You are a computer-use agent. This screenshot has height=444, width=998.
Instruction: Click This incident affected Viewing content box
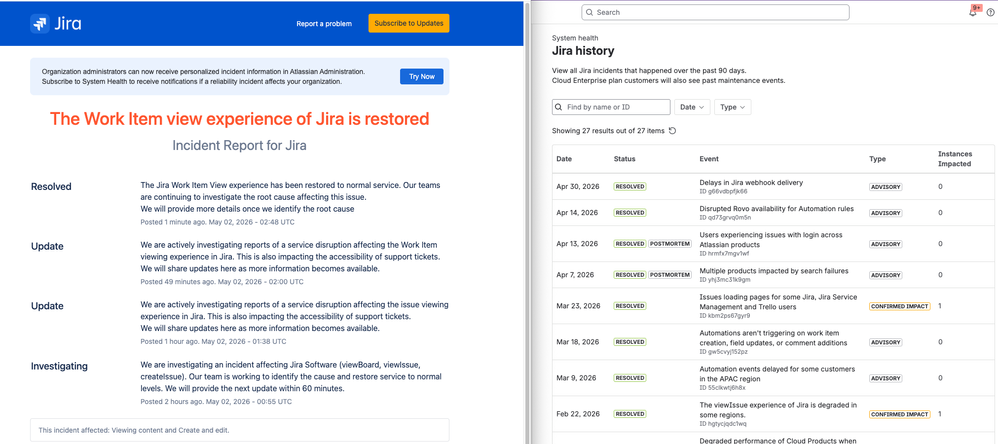tap(239, 430)
